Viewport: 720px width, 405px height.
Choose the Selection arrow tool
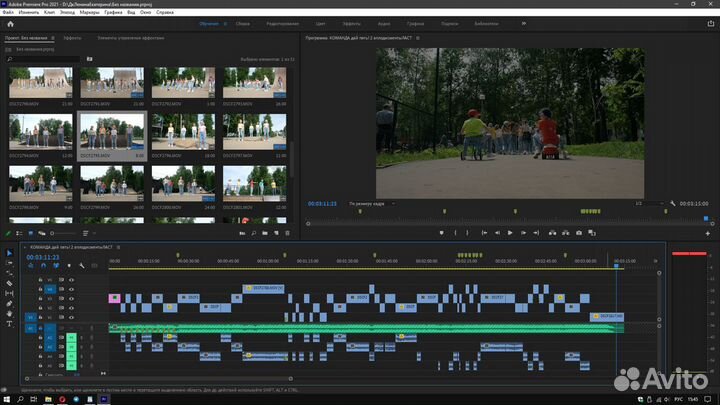tap(10, 253)
